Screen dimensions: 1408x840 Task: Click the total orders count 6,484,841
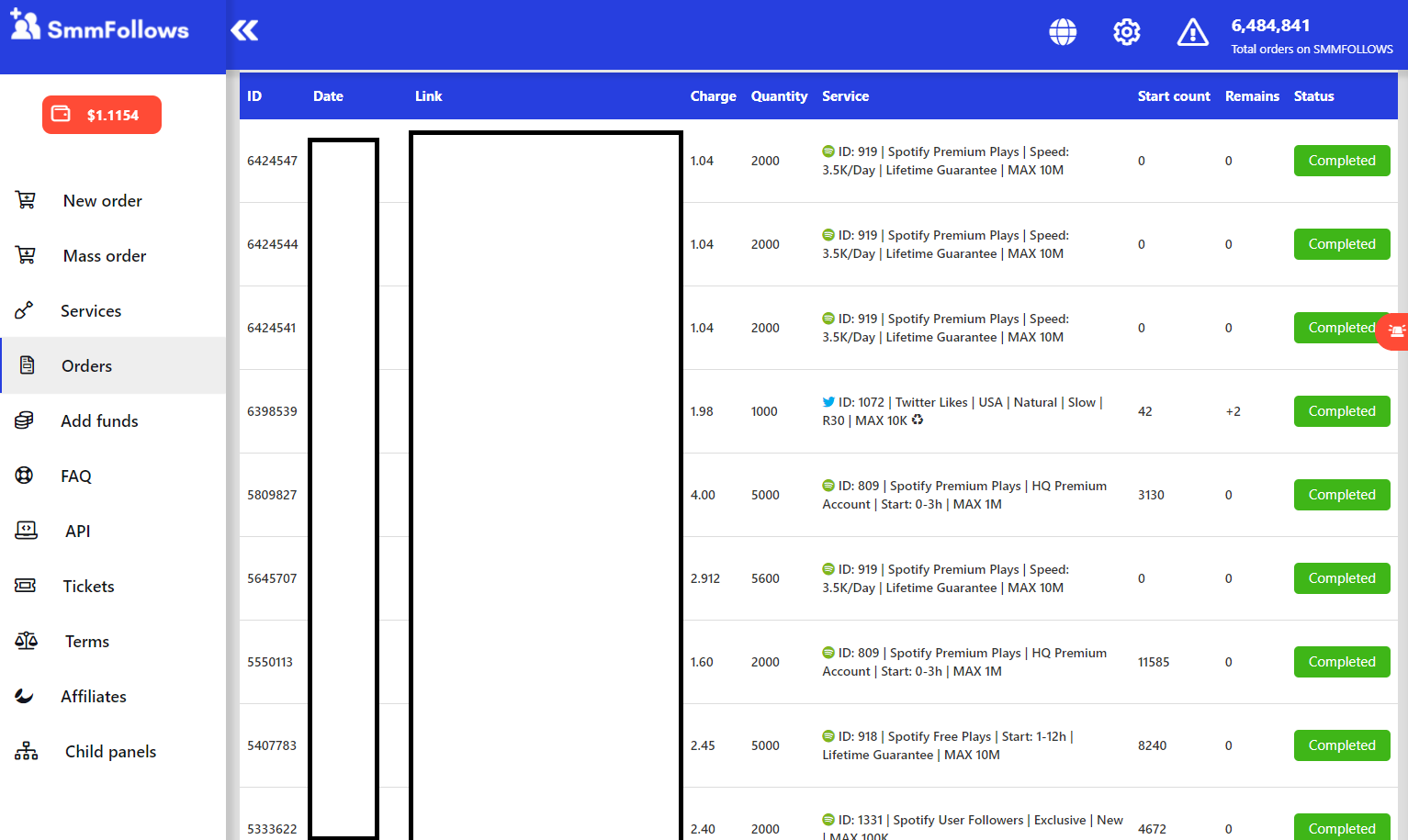point(1270,26)
